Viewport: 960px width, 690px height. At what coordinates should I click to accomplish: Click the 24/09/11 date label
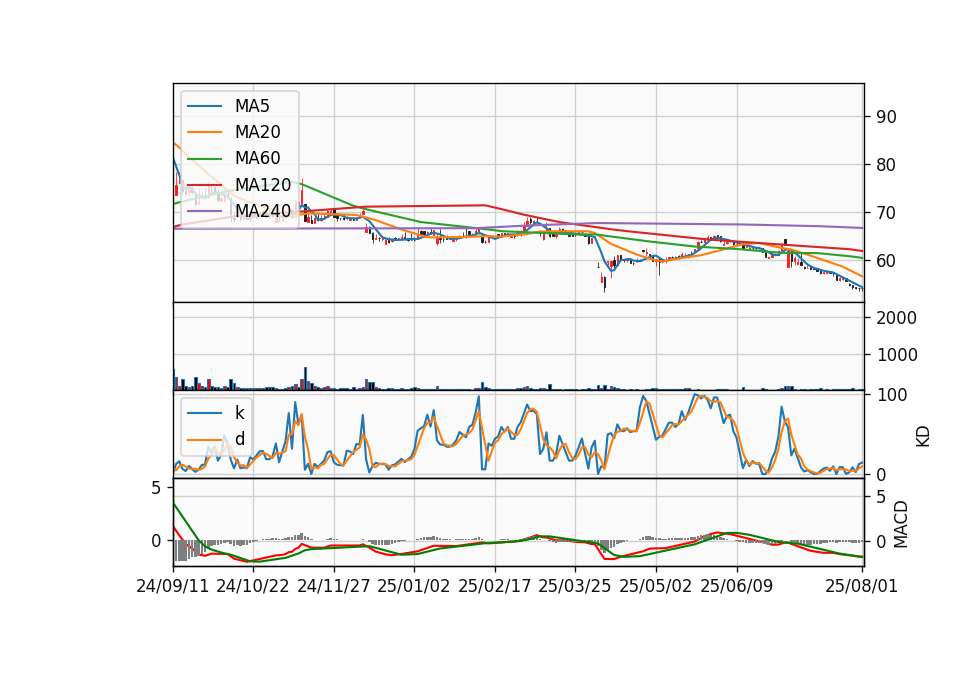pos(173,587)
